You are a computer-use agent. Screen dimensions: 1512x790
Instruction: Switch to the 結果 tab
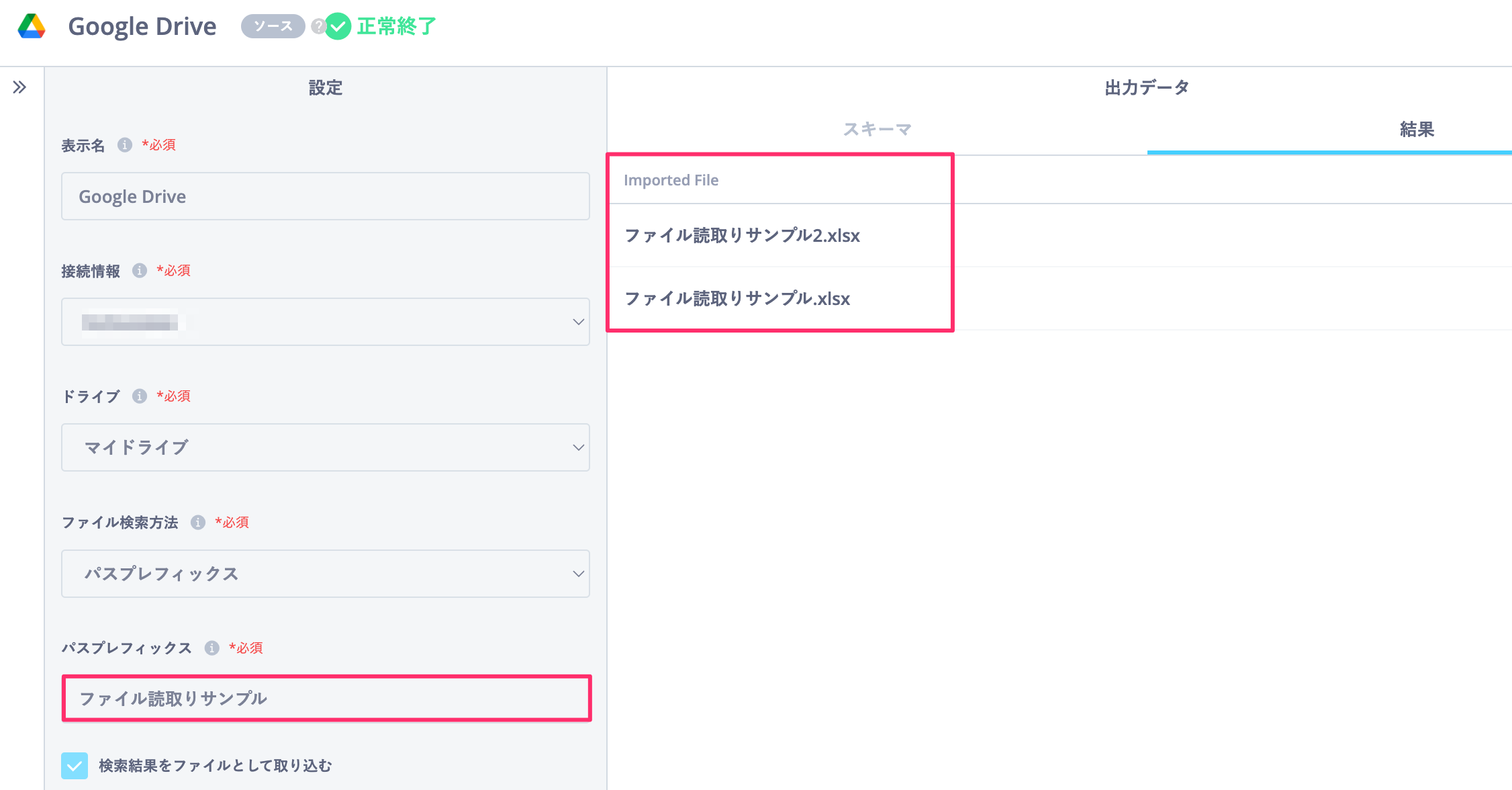[1417, 129]
